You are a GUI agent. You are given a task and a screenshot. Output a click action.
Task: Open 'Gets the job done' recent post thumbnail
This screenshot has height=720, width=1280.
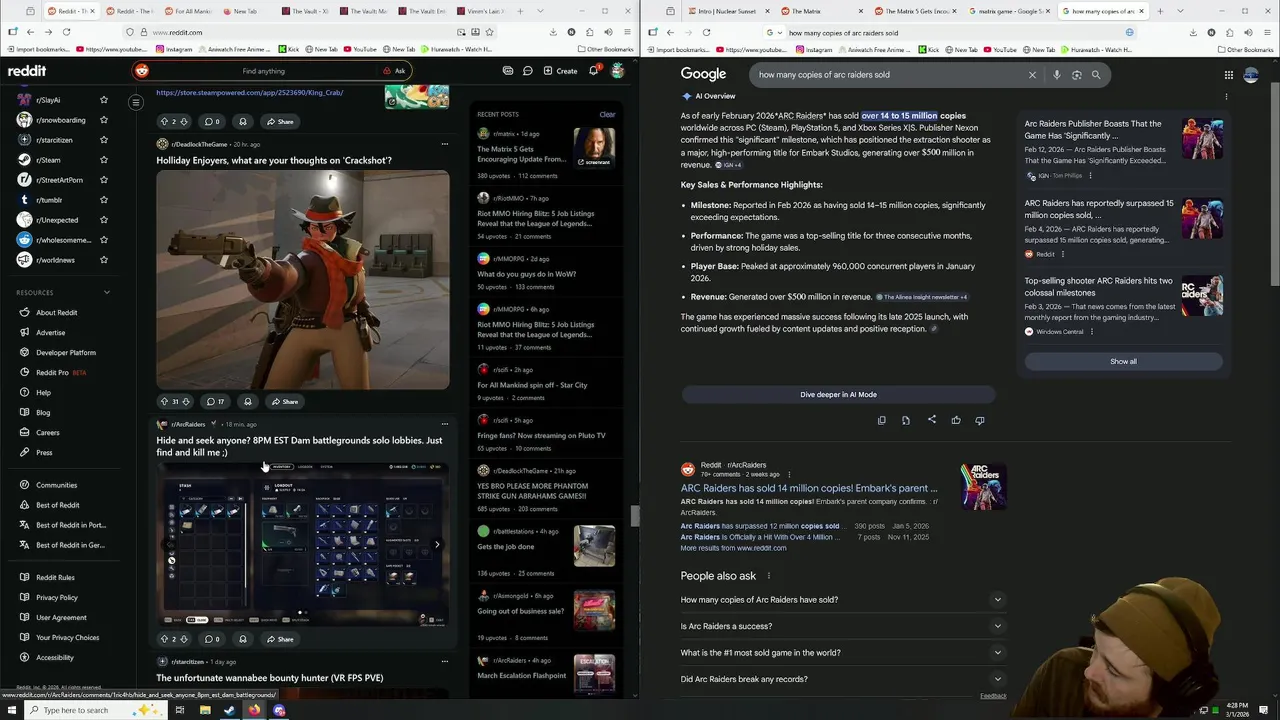click(x=594, y=546)
